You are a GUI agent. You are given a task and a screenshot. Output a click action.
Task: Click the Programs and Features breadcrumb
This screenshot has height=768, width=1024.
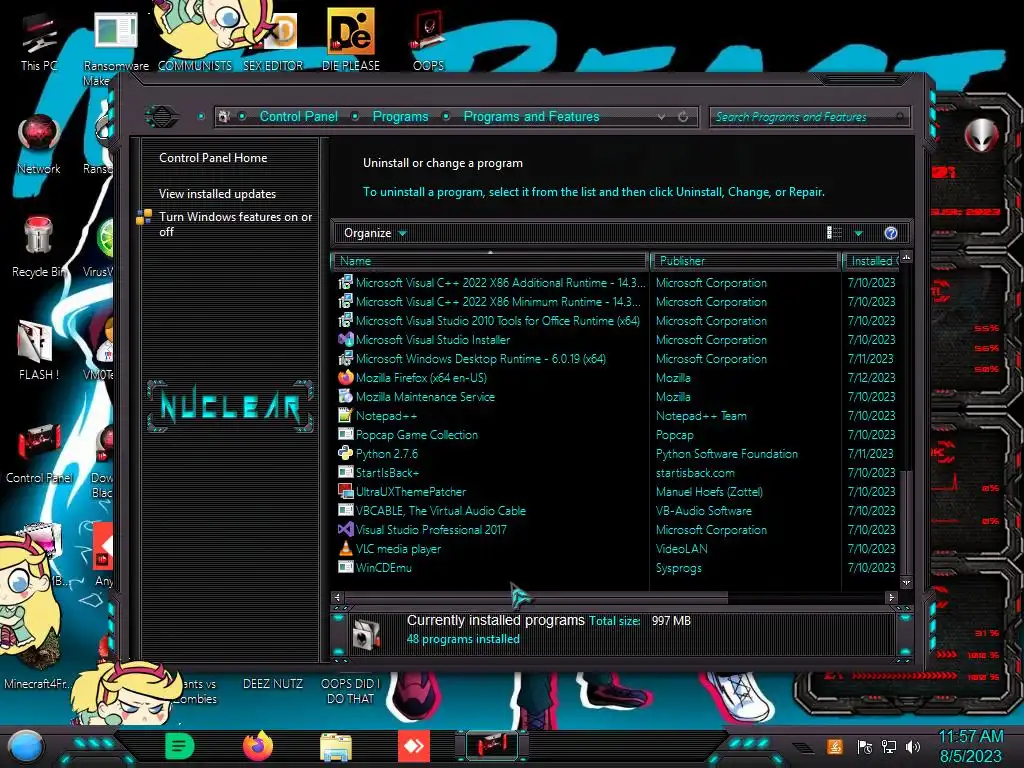click(x=531, y=116)
